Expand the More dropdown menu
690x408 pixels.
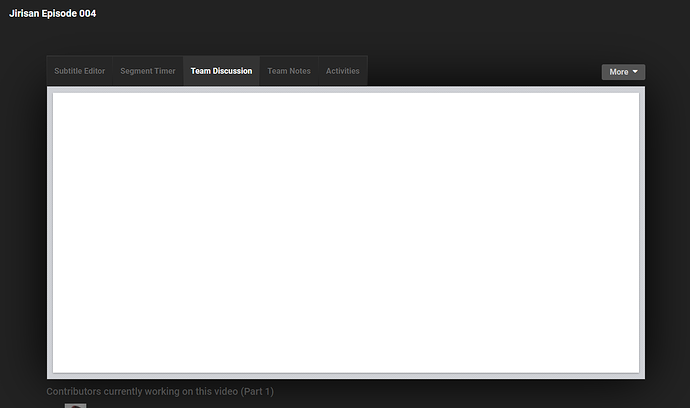(x=623, y=72)
